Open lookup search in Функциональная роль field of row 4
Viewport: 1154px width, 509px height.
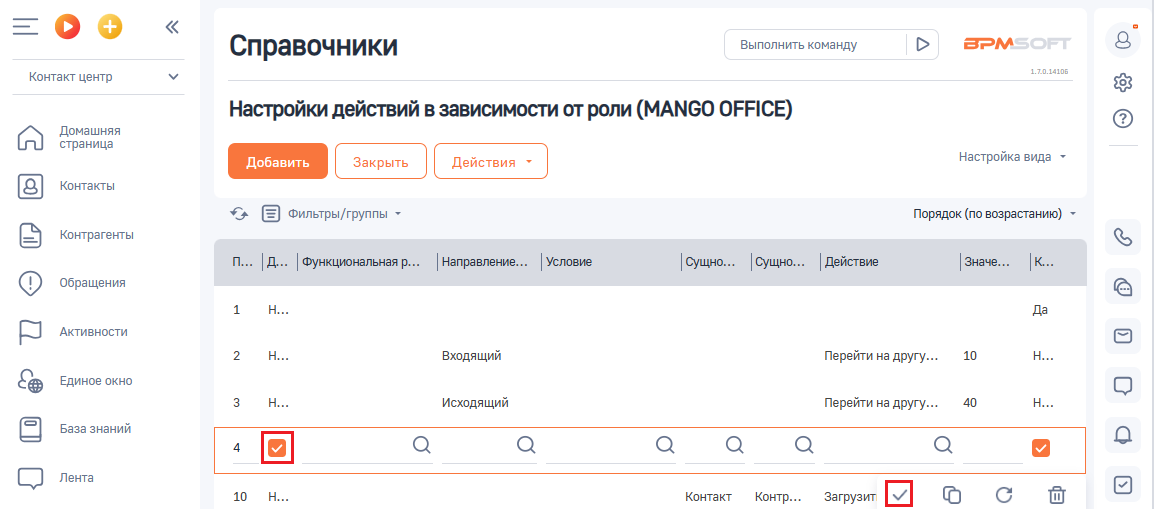pyautogui.click(x=422, y=444)
